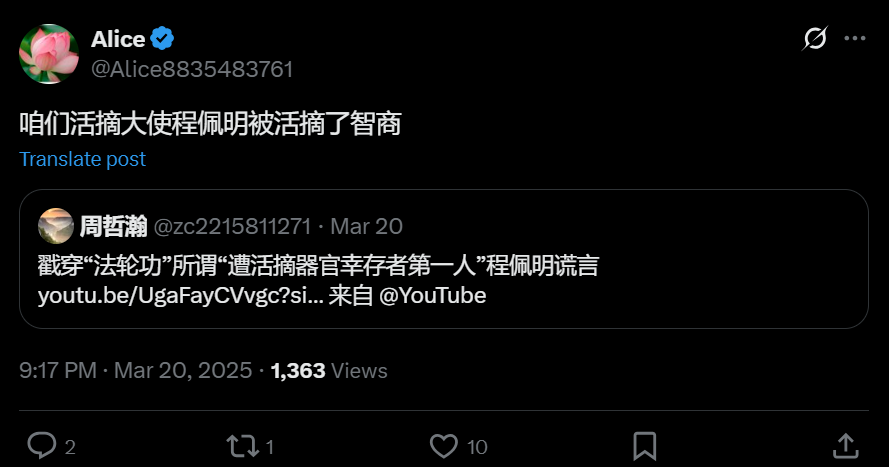Click the @YouTube mention
889x467 pixels.
point(433,296)
